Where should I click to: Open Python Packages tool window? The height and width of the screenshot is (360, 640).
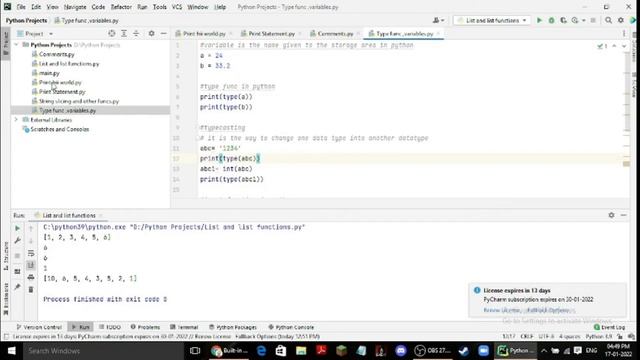pyautogui.click(x=233, y=327)
